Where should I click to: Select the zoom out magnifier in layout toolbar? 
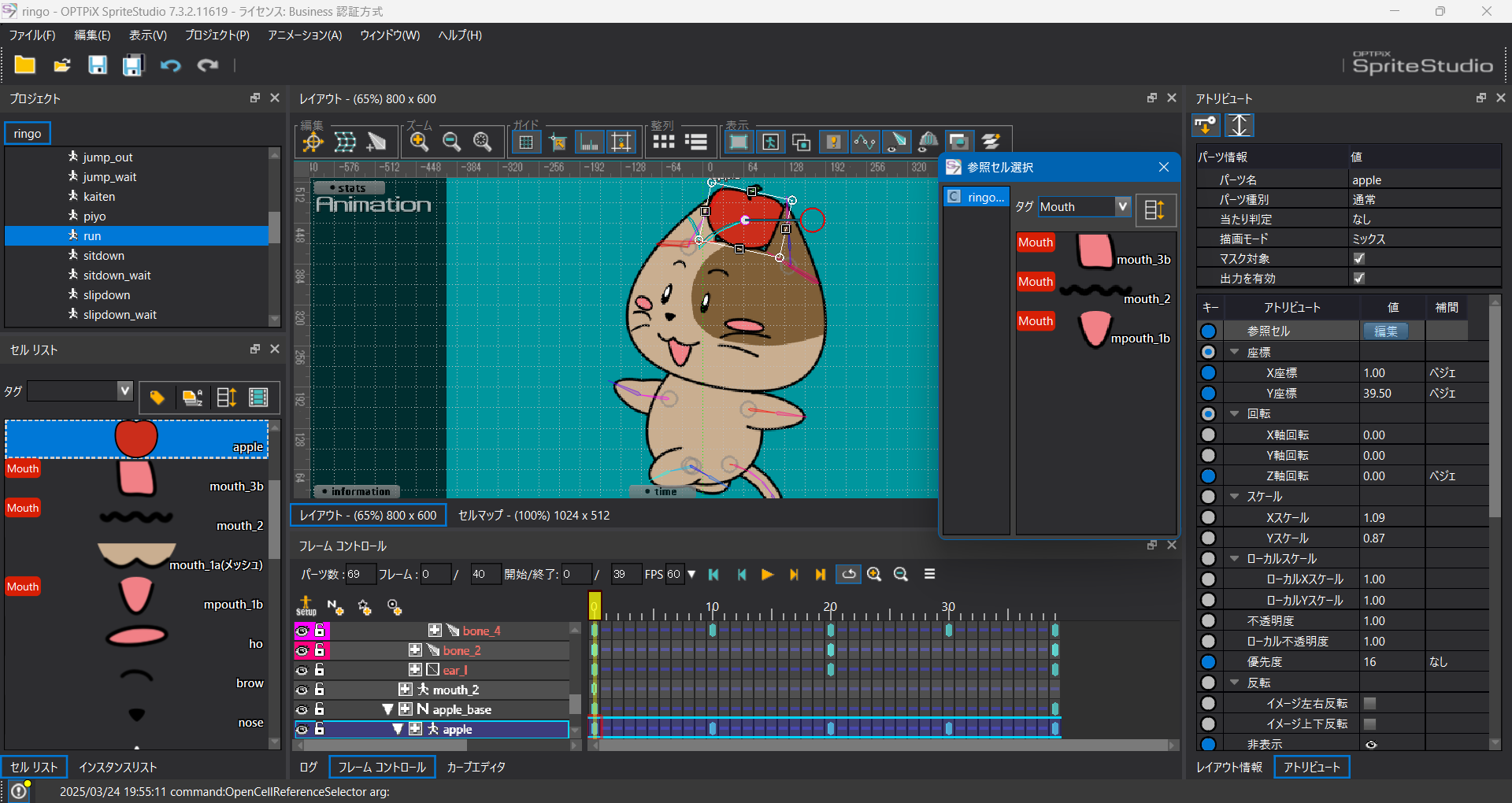[451, 142]
